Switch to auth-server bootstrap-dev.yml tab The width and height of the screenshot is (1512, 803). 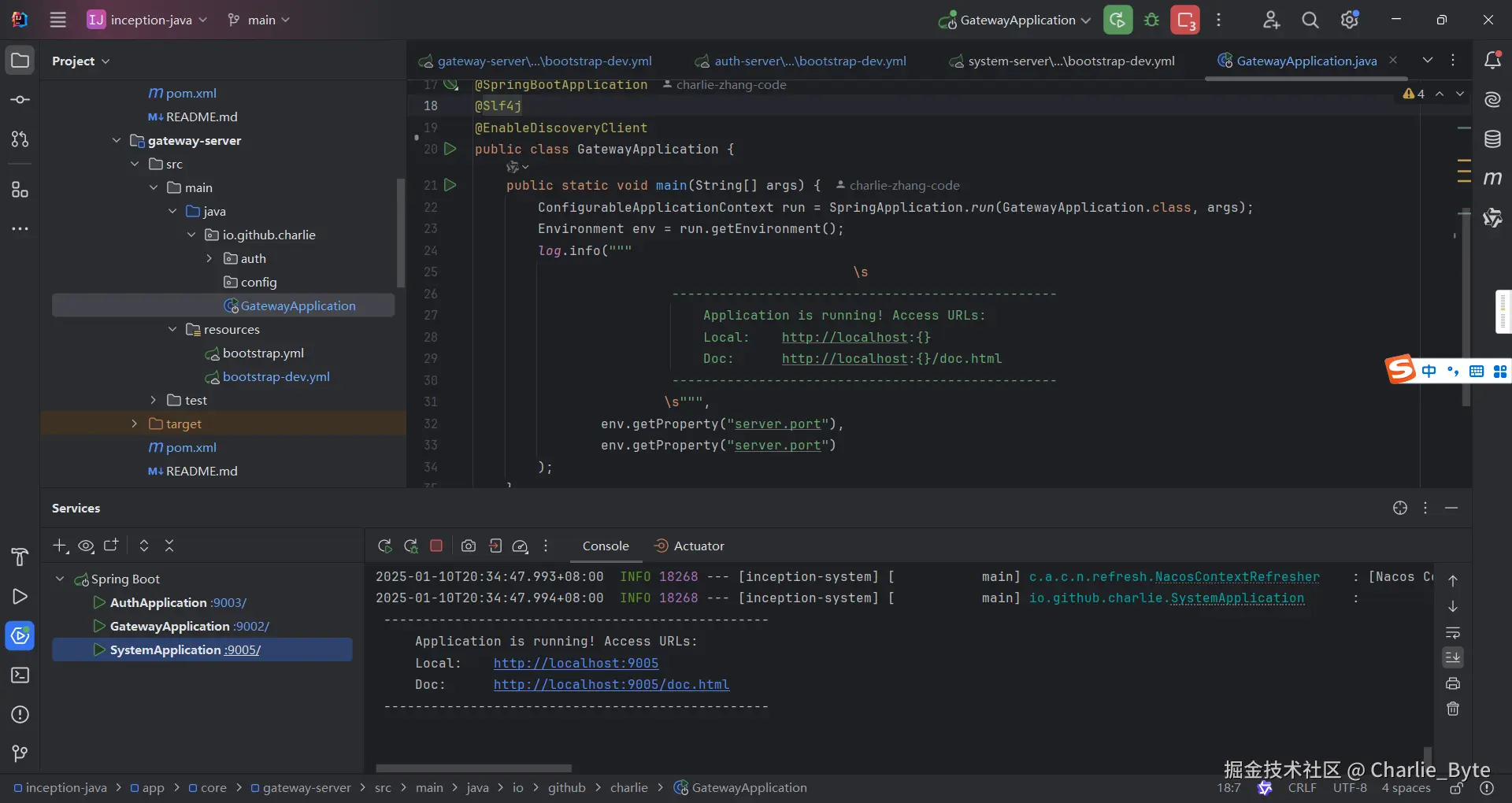(810, 61)
